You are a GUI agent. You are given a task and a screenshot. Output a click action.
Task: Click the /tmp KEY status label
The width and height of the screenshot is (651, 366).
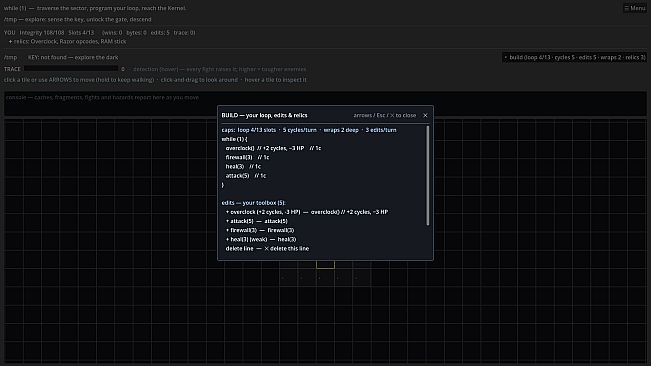click(x=73, y=57)
